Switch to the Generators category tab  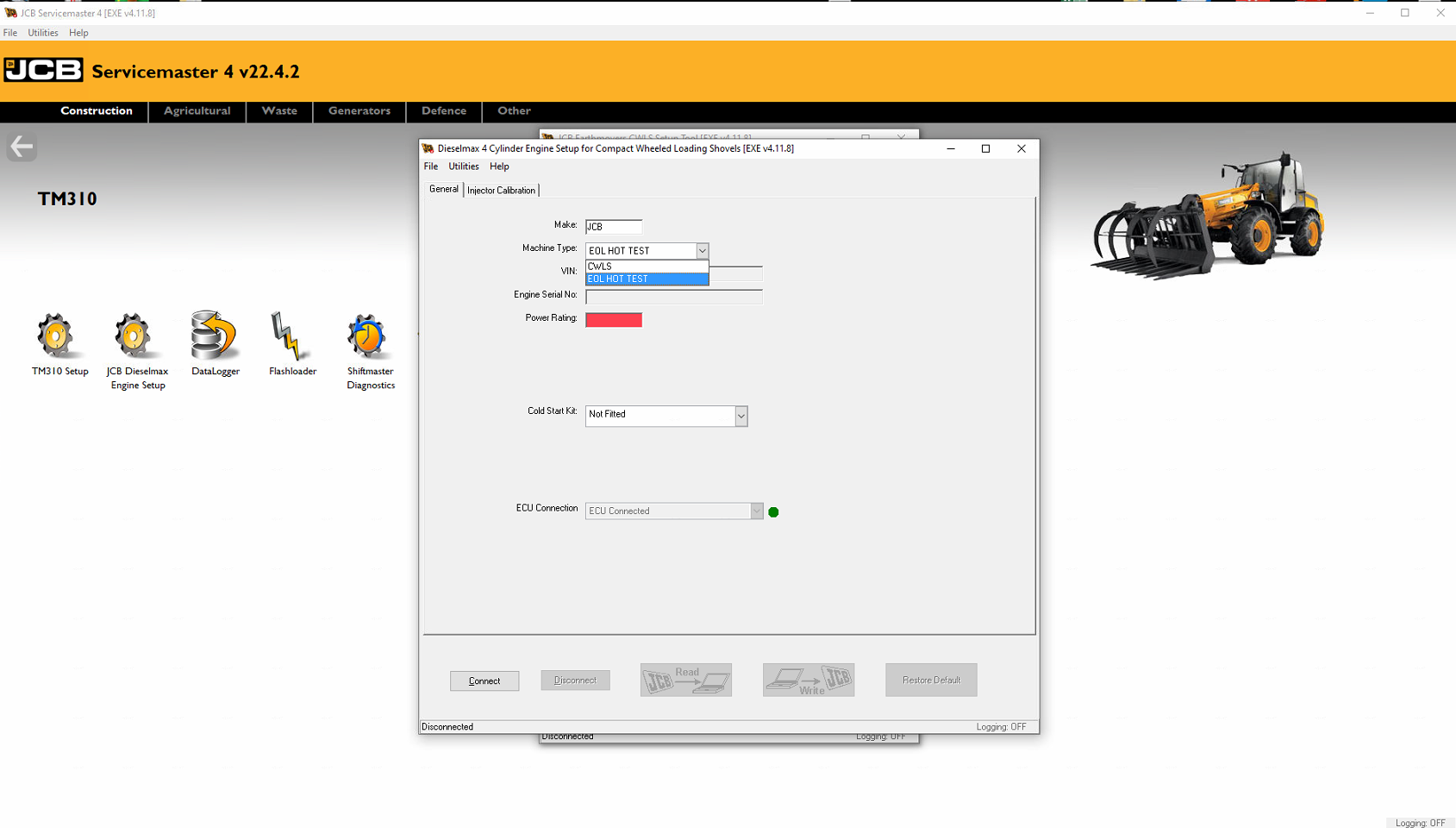tap(359, 110)
